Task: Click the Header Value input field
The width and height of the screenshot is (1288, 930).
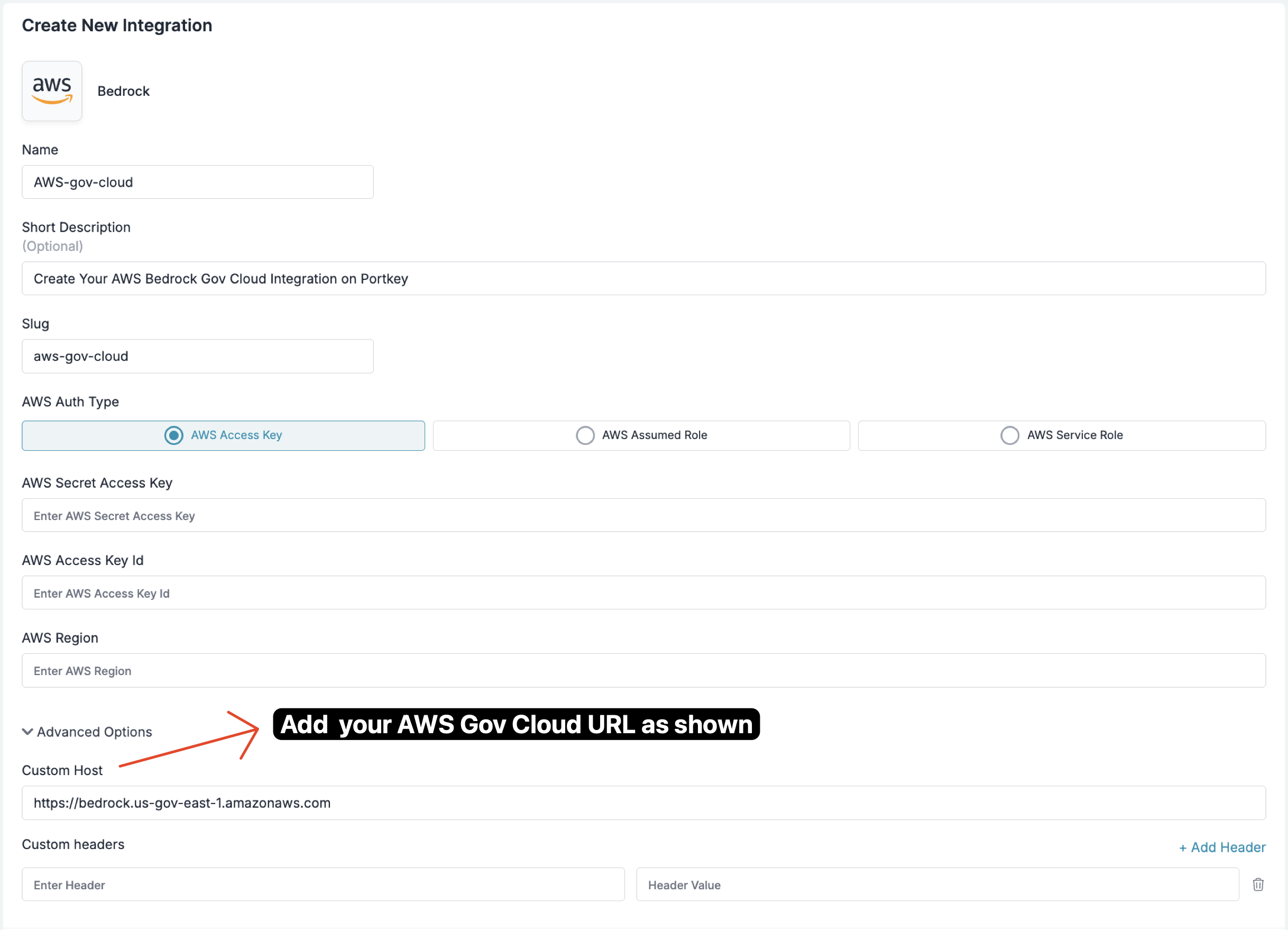Action: [937, 885]
